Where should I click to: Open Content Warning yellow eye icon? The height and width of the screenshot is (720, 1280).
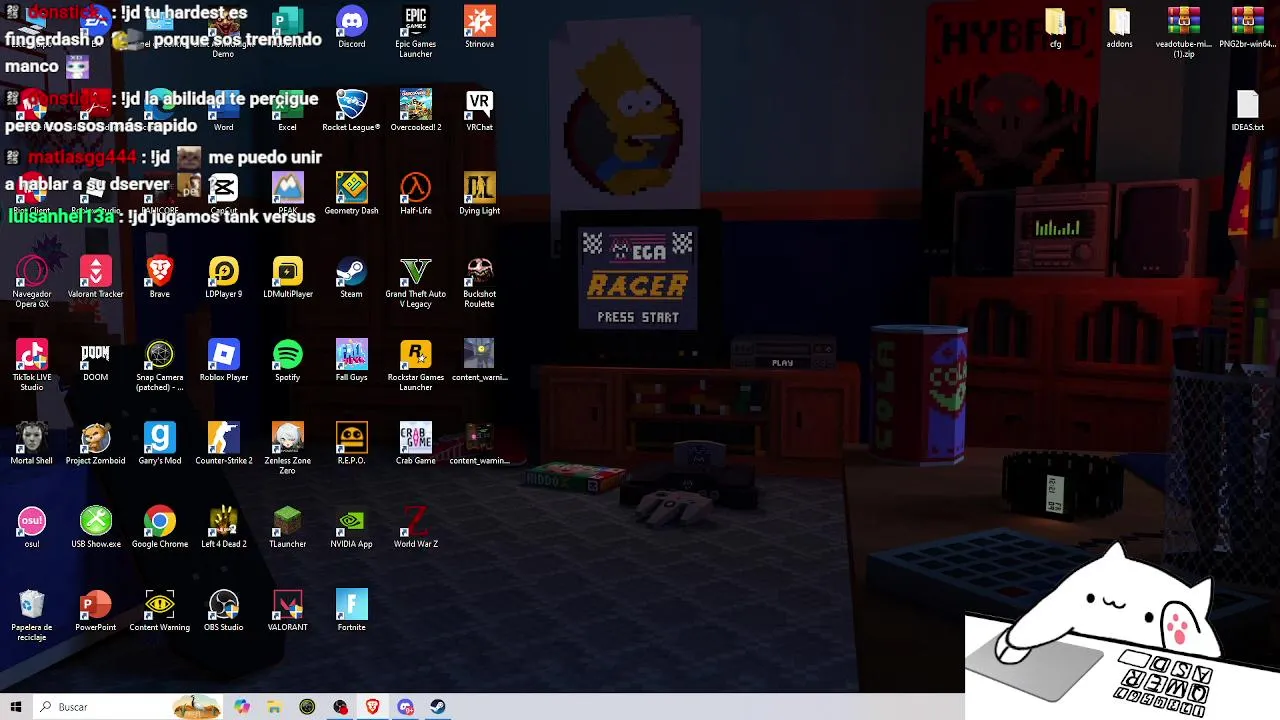click(x=159, y=610)
